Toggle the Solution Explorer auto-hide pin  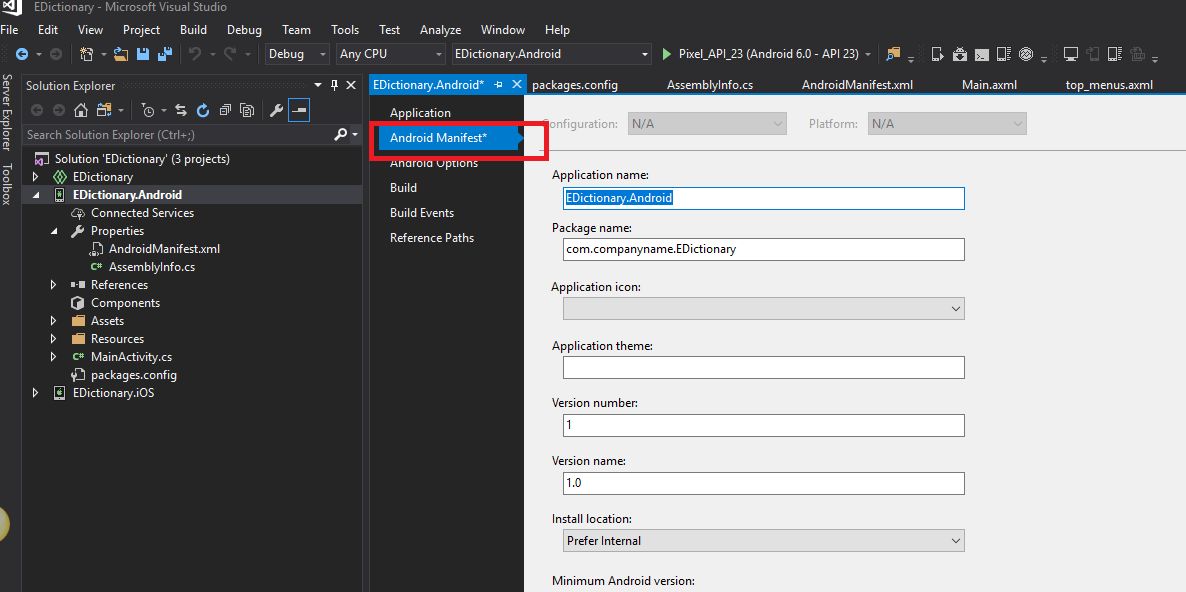click(x=334, y=85)
